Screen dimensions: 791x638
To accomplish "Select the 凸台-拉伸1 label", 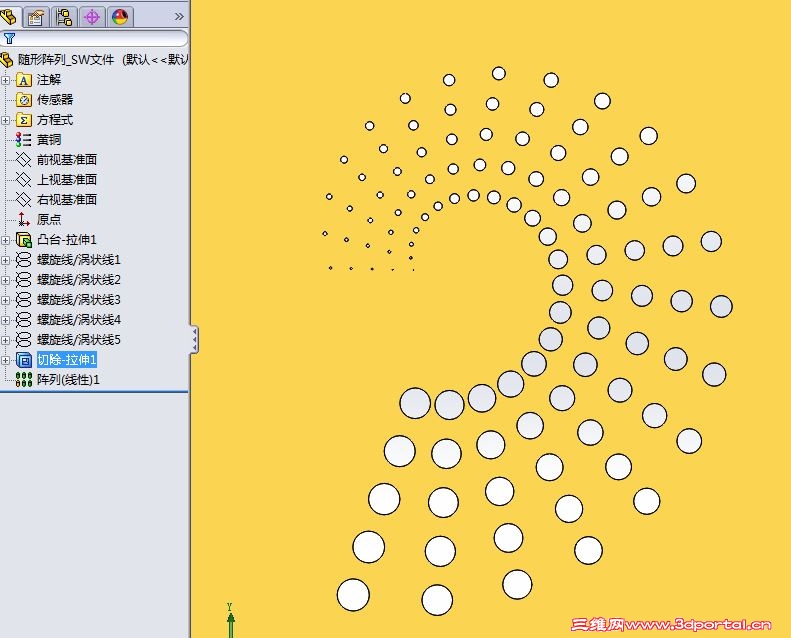I will tap(67, 240).
